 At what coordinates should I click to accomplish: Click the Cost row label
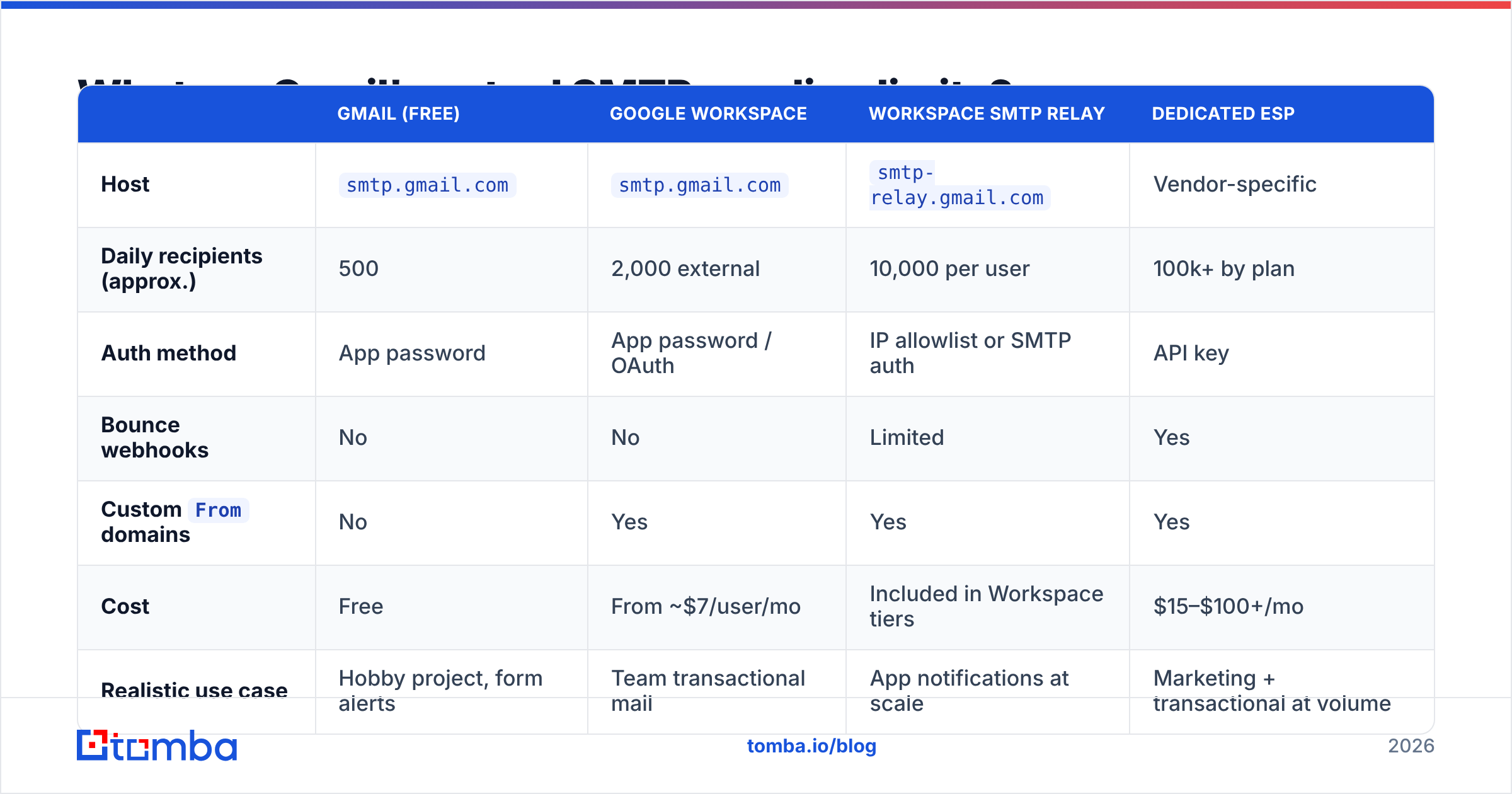(x=125, y=607)
